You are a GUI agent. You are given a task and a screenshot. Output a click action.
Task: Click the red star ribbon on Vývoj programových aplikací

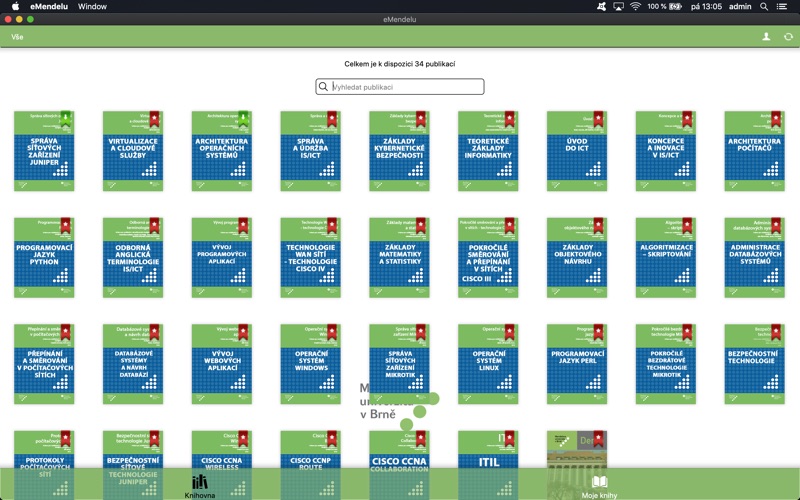click(243, 226)
